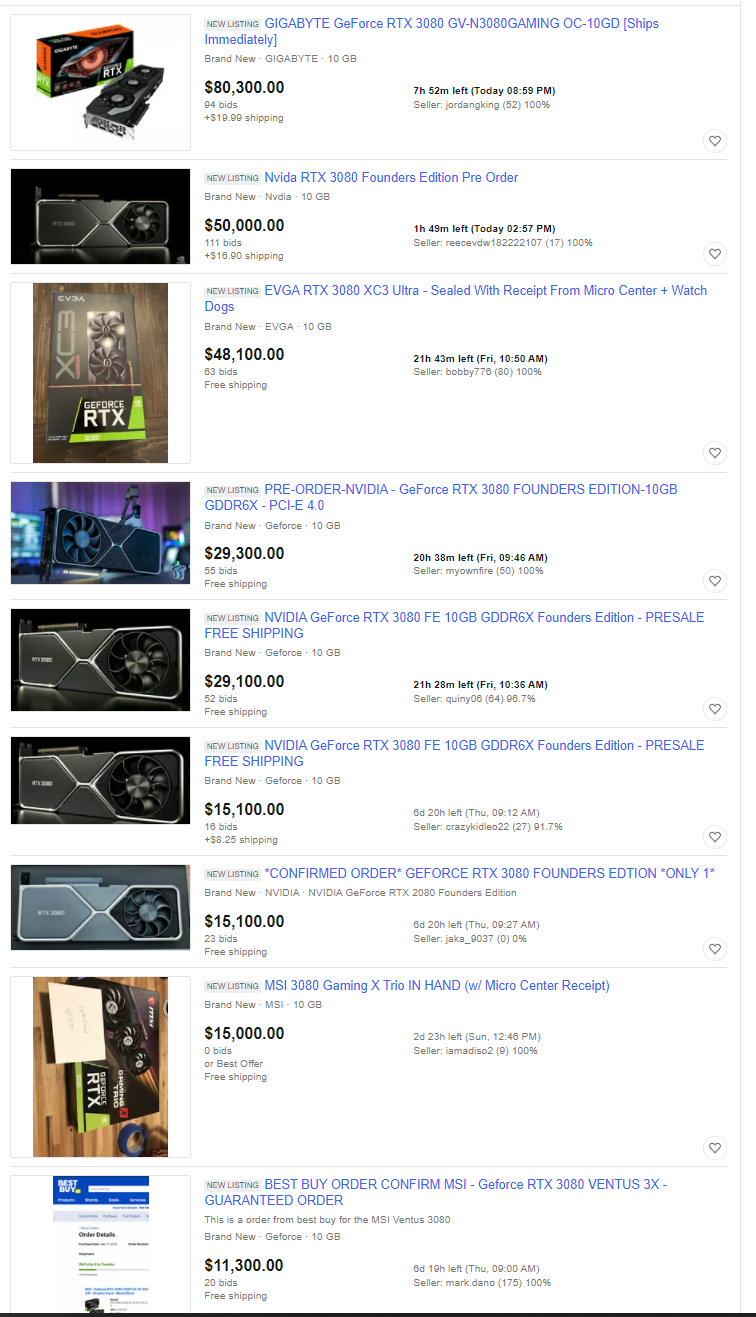Open MSI 3080 Gaming X Trio IN HAND link
Screen dimensions: 756x1317
click(x=437, y=986)
